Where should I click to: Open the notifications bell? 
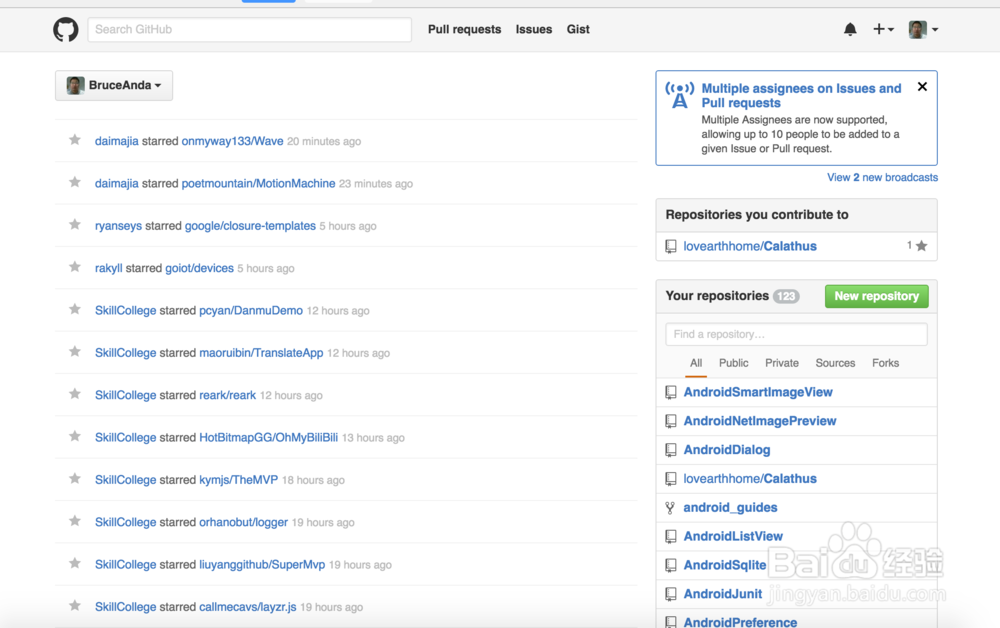(x=850, y=30)
